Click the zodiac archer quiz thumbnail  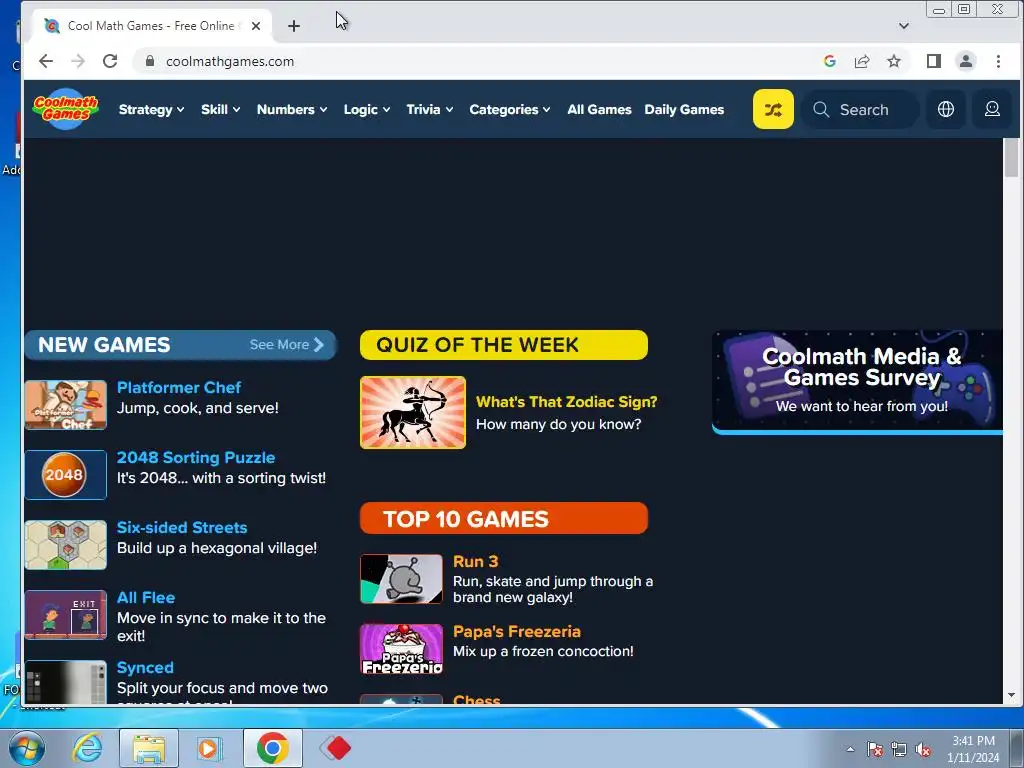tap(413, 412)
